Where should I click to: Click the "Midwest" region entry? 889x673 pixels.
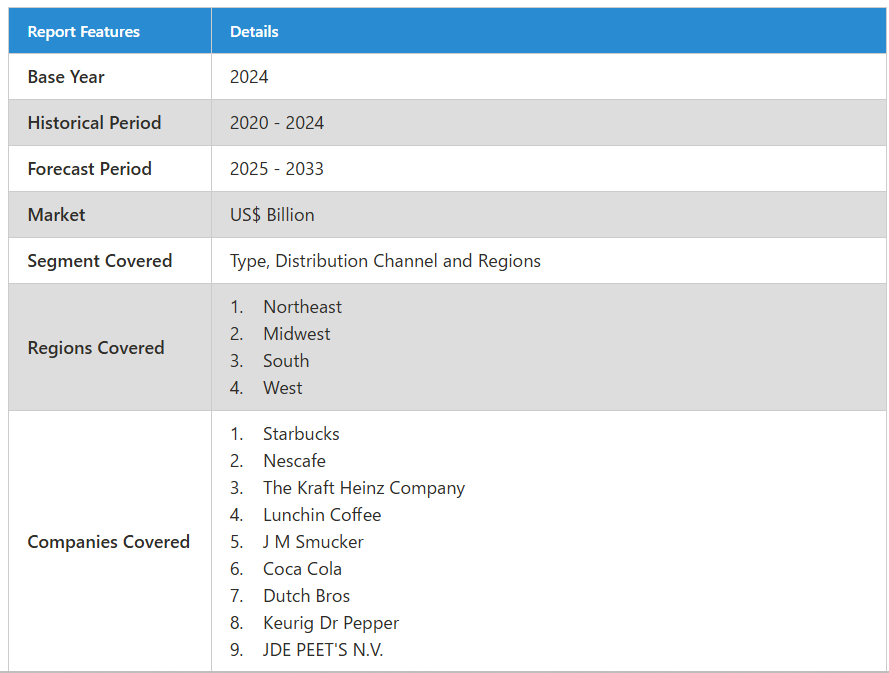[297, 334]
